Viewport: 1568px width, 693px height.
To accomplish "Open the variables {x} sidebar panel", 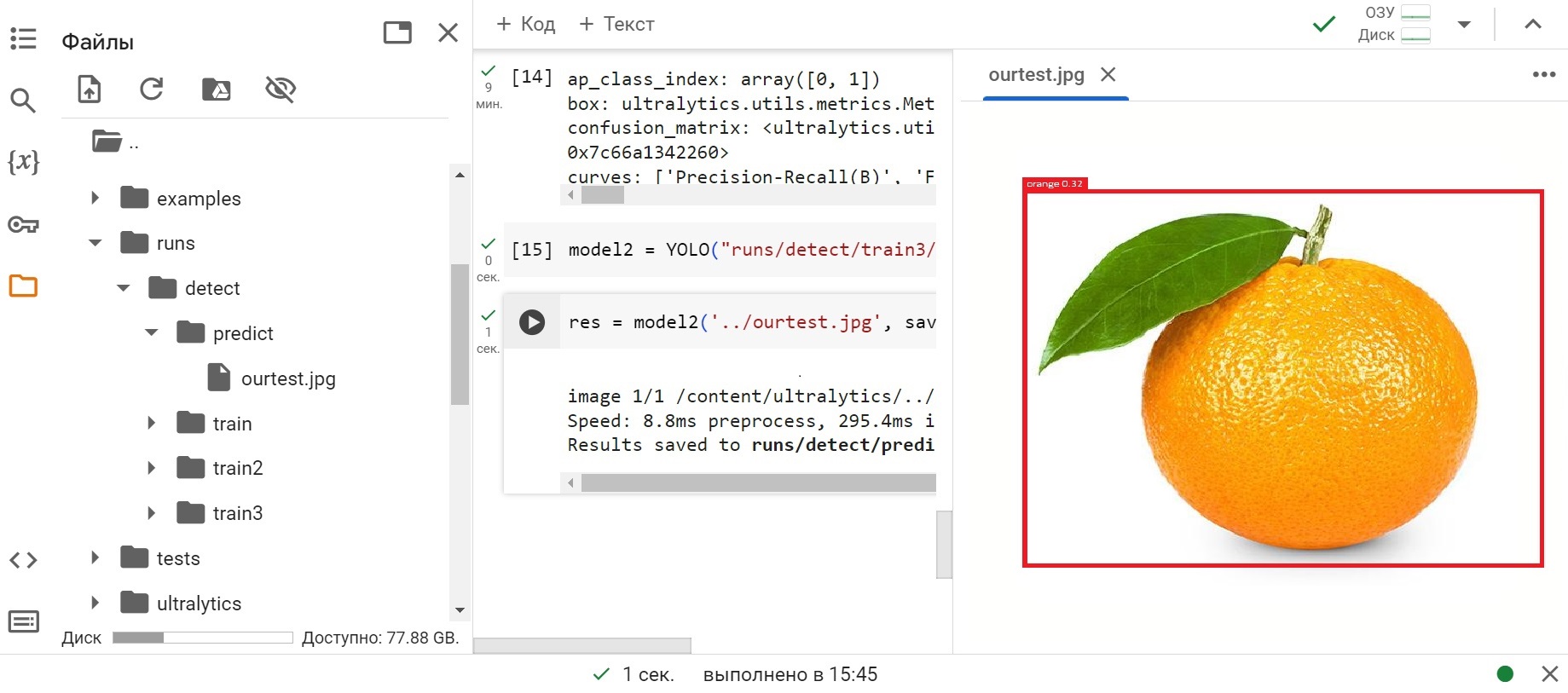I will coord(23,161).
